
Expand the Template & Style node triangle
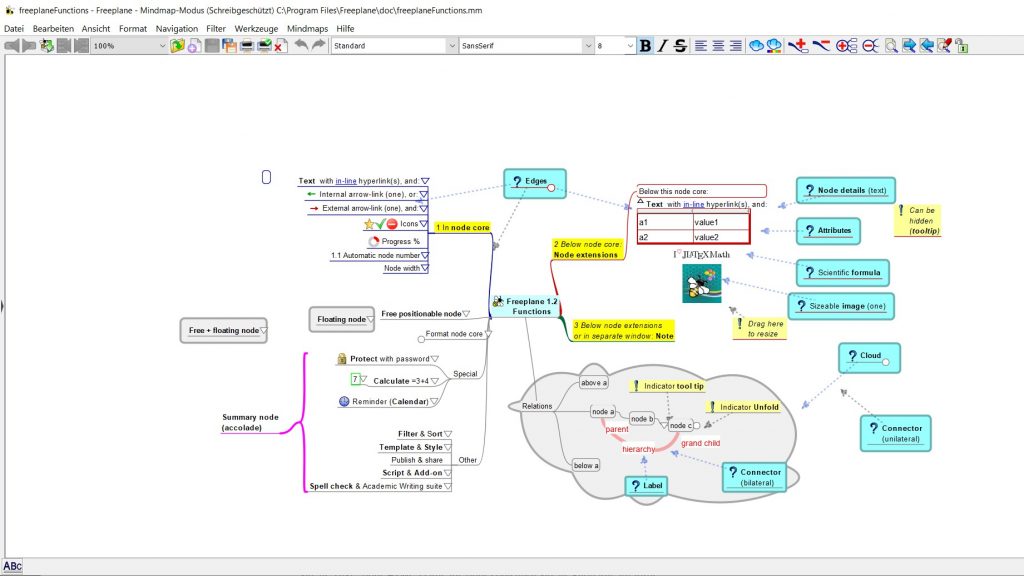point(447,447)
